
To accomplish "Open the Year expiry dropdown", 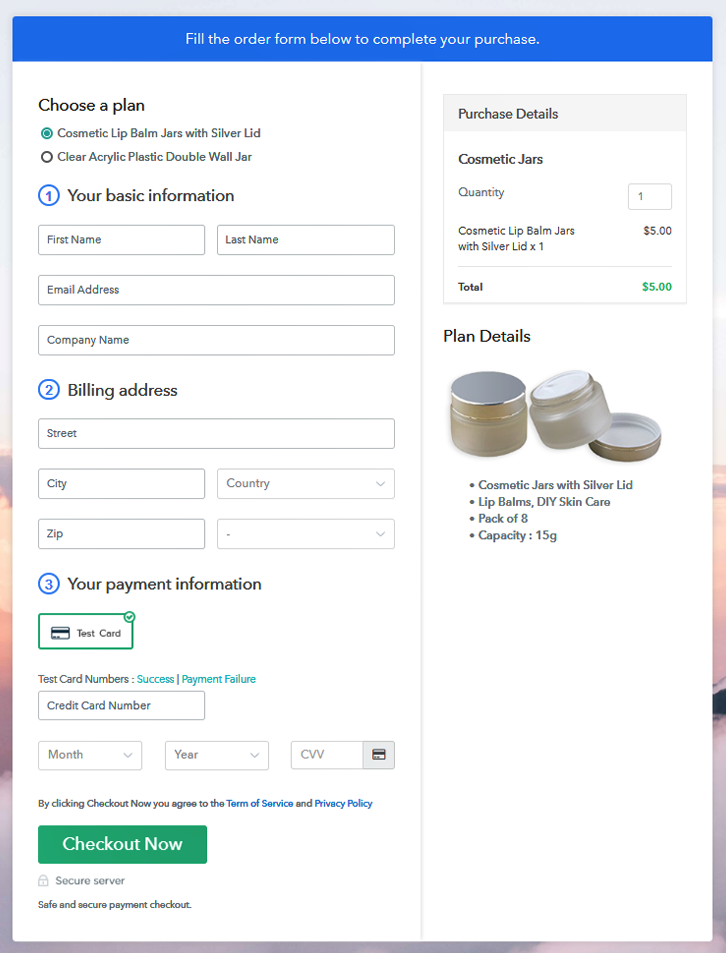I will [x=216, y=755].
